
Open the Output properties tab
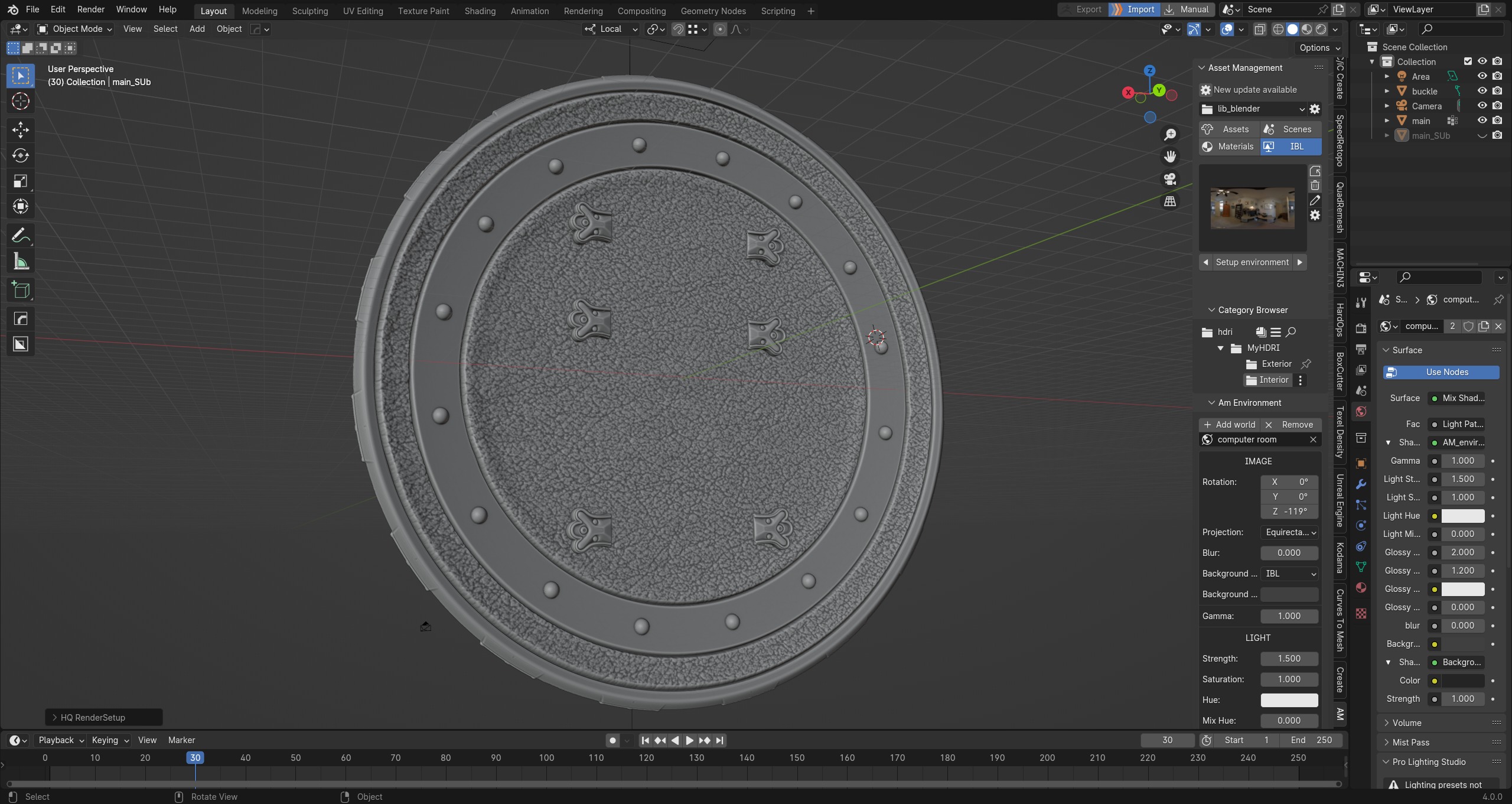point(1361,349)
